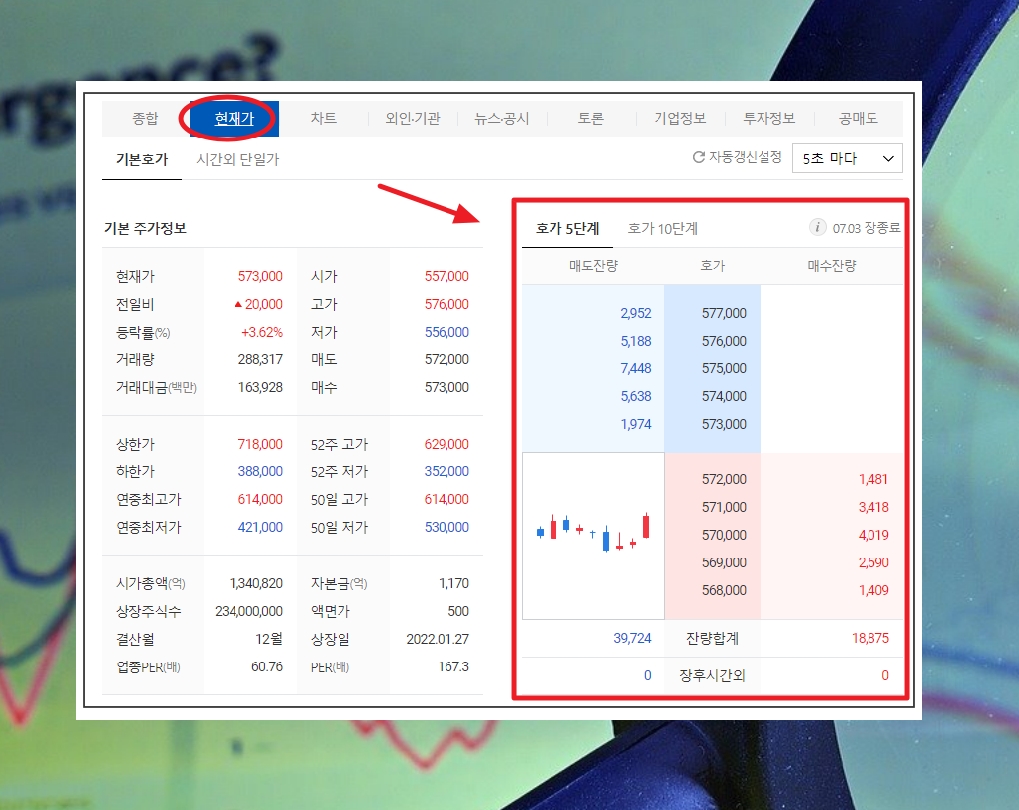The height and width of the screenshot is (810, 1019).
Task: Click the 상장일 value 2022.01.27
Action: [437, 639]
